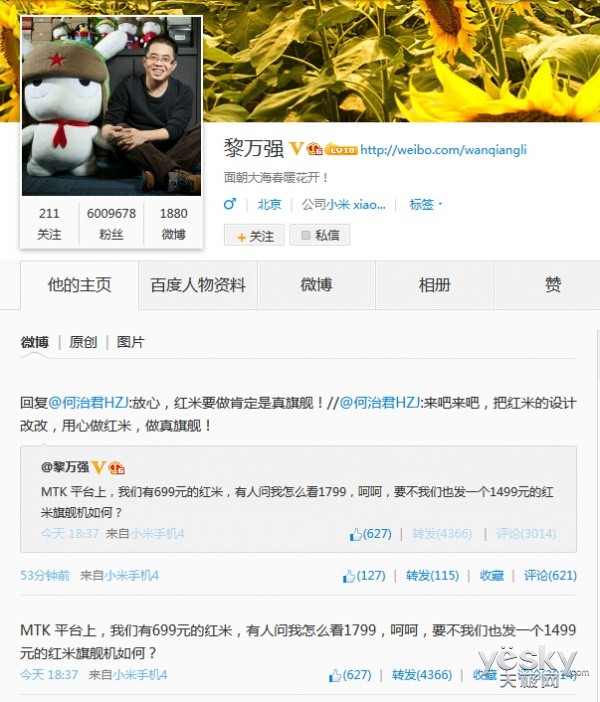Click the LV10 level badge icon
The width and height of the screenshot is (600, 702).
point(341,150)
